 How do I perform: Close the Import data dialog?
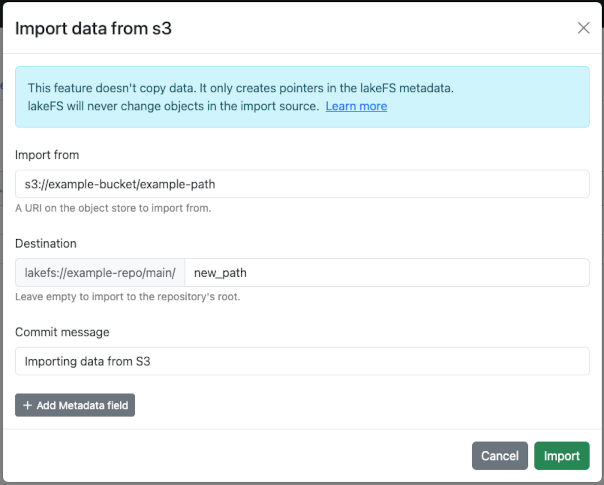coord(584,28)
